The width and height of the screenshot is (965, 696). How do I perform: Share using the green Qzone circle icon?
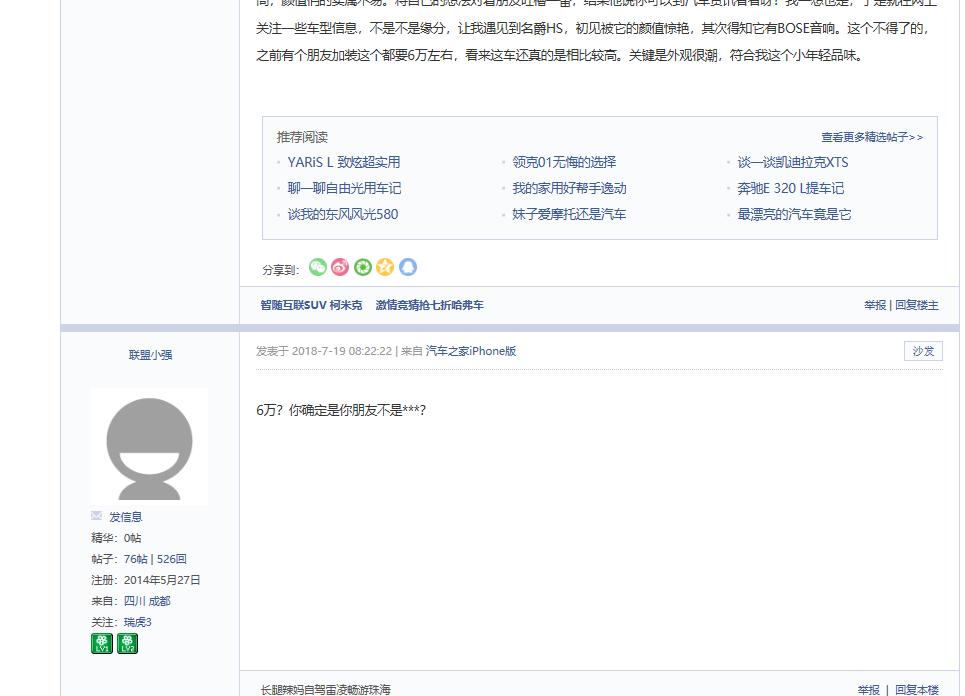[x=362, y=268]
